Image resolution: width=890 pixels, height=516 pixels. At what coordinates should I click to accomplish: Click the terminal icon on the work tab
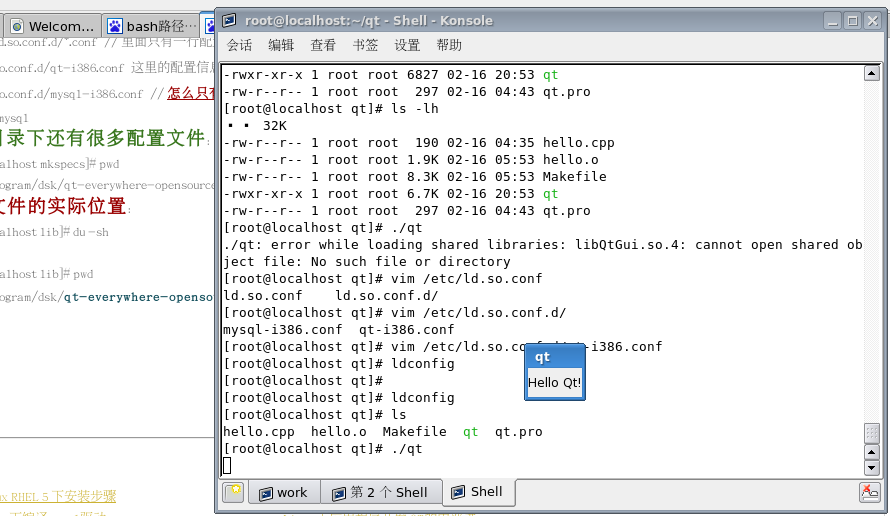coord(266,493)
